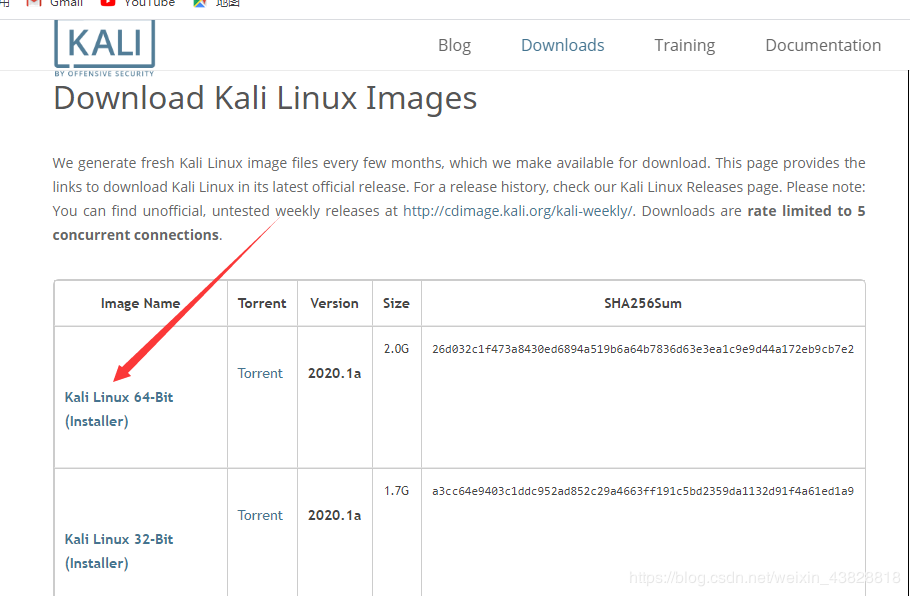Open the Documentation navigation item

[x=823, y=45]
